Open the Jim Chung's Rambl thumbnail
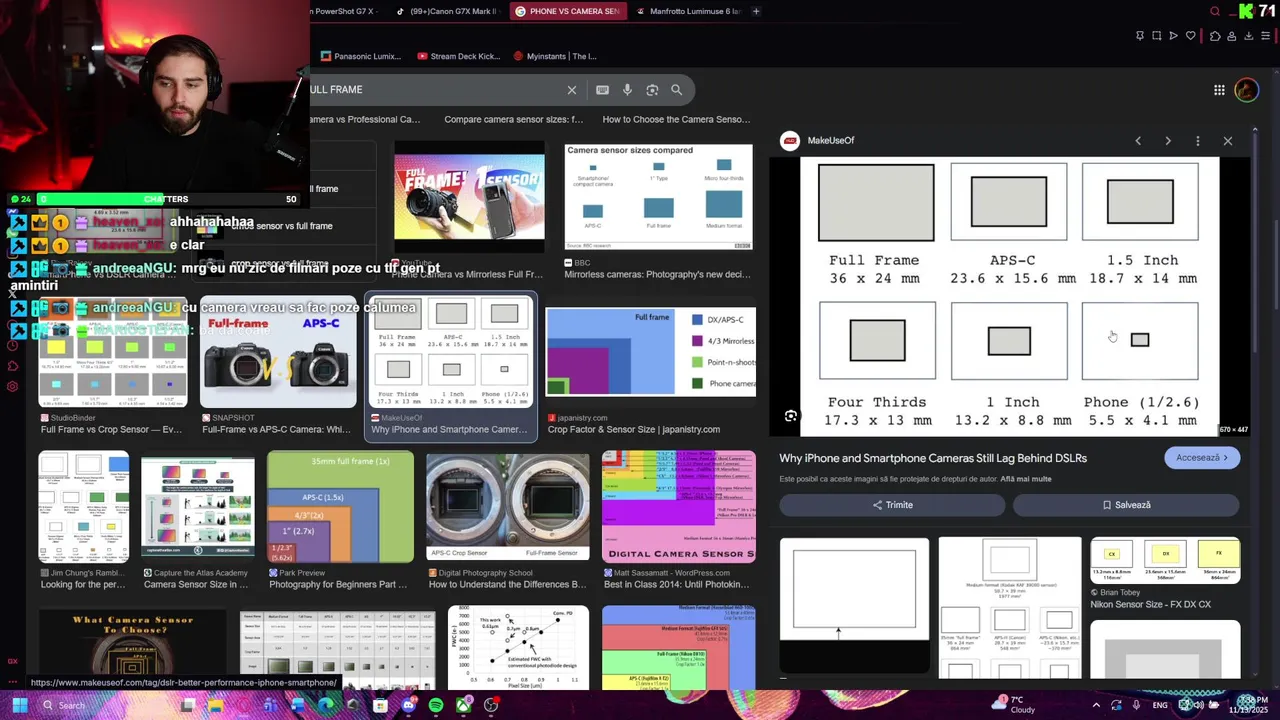 (x=83, y=506)
